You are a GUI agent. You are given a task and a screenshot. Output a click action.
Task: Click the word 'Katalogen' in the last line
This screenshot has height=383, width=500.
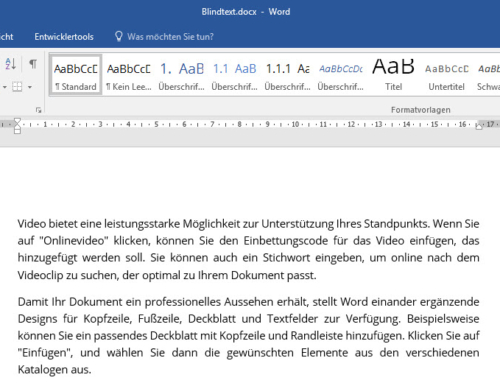point(43,370)
